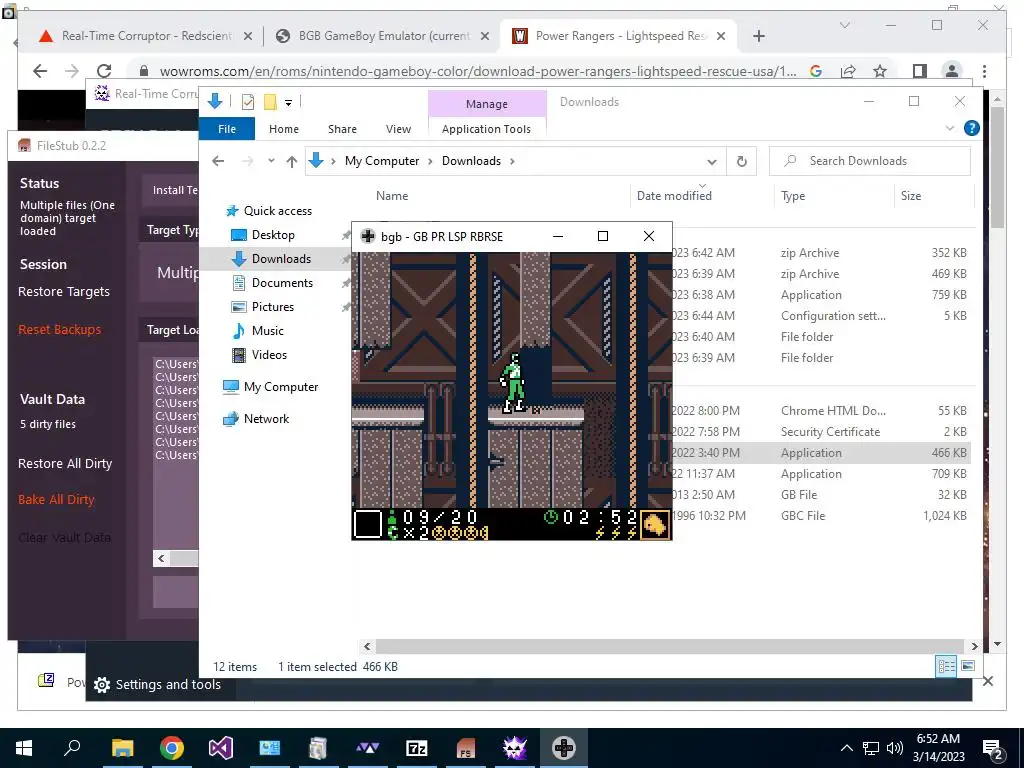Sort files by Size column

910,196
